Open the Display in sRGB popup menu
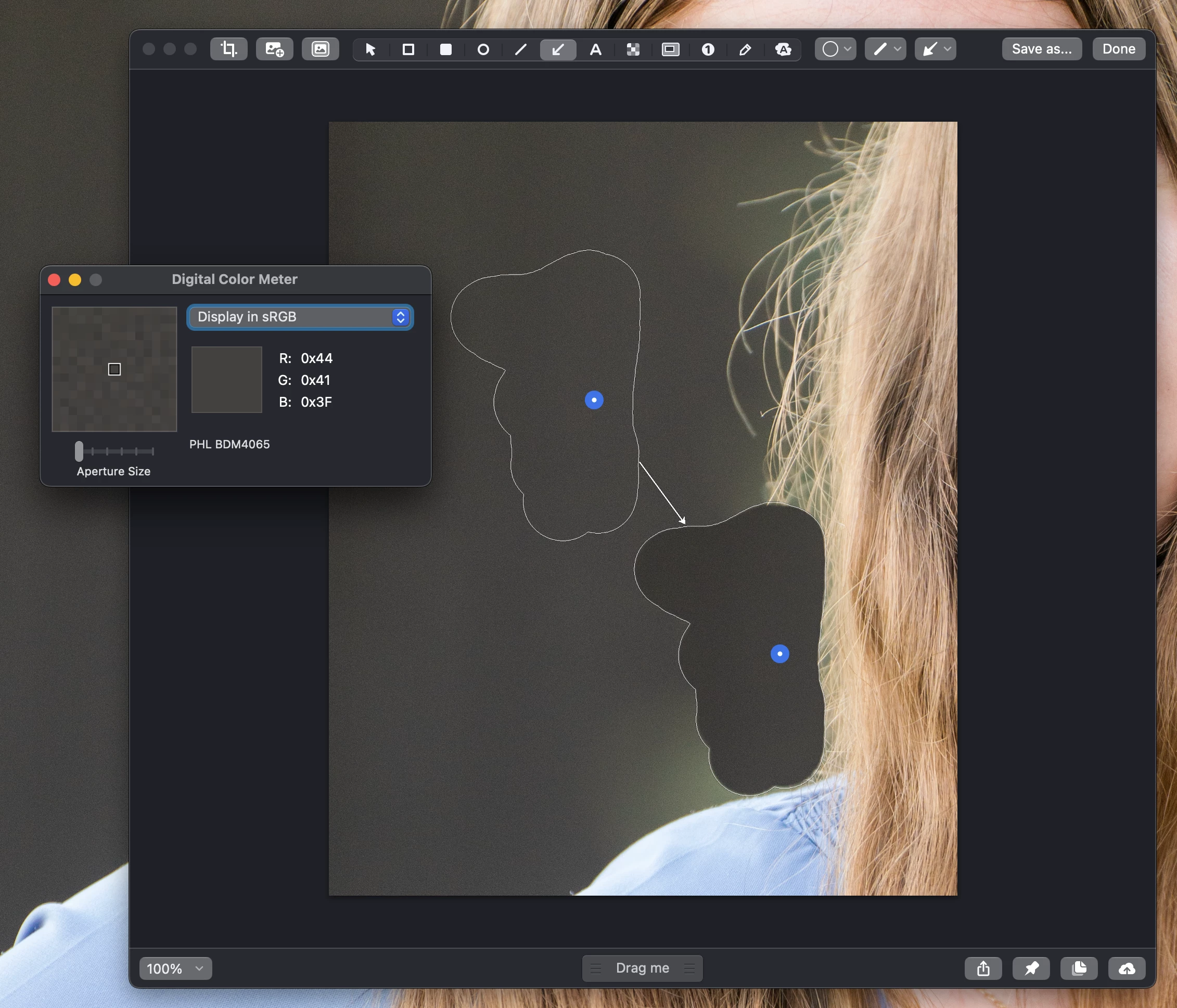The width and height of the screenshot is (1177, 1008). click(x=301, y=317)
